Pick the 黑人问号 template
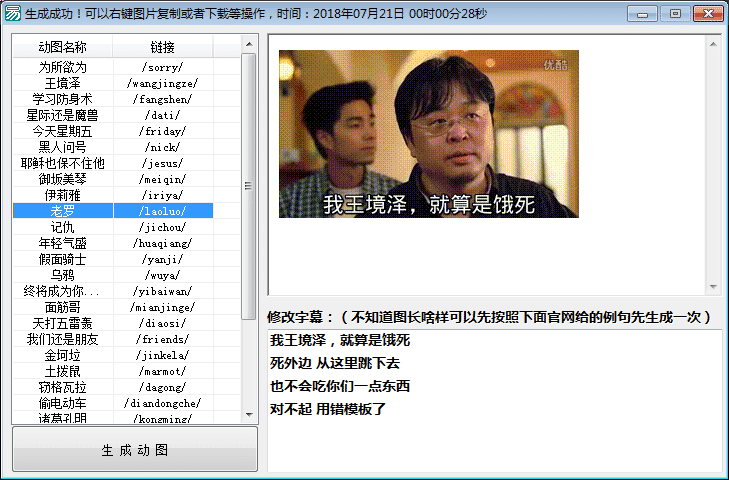Viewport: 729px width, 480px height. click(63, 147)
